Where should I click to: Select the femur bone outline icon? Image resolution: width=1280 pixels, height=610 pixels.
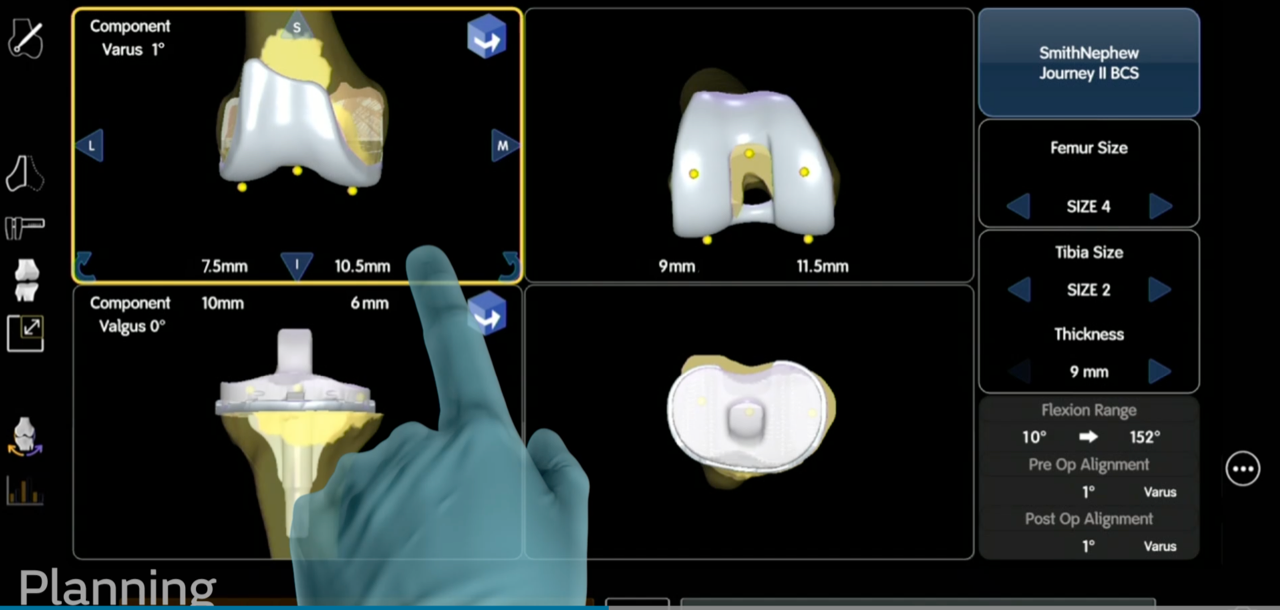pos(25,173)
